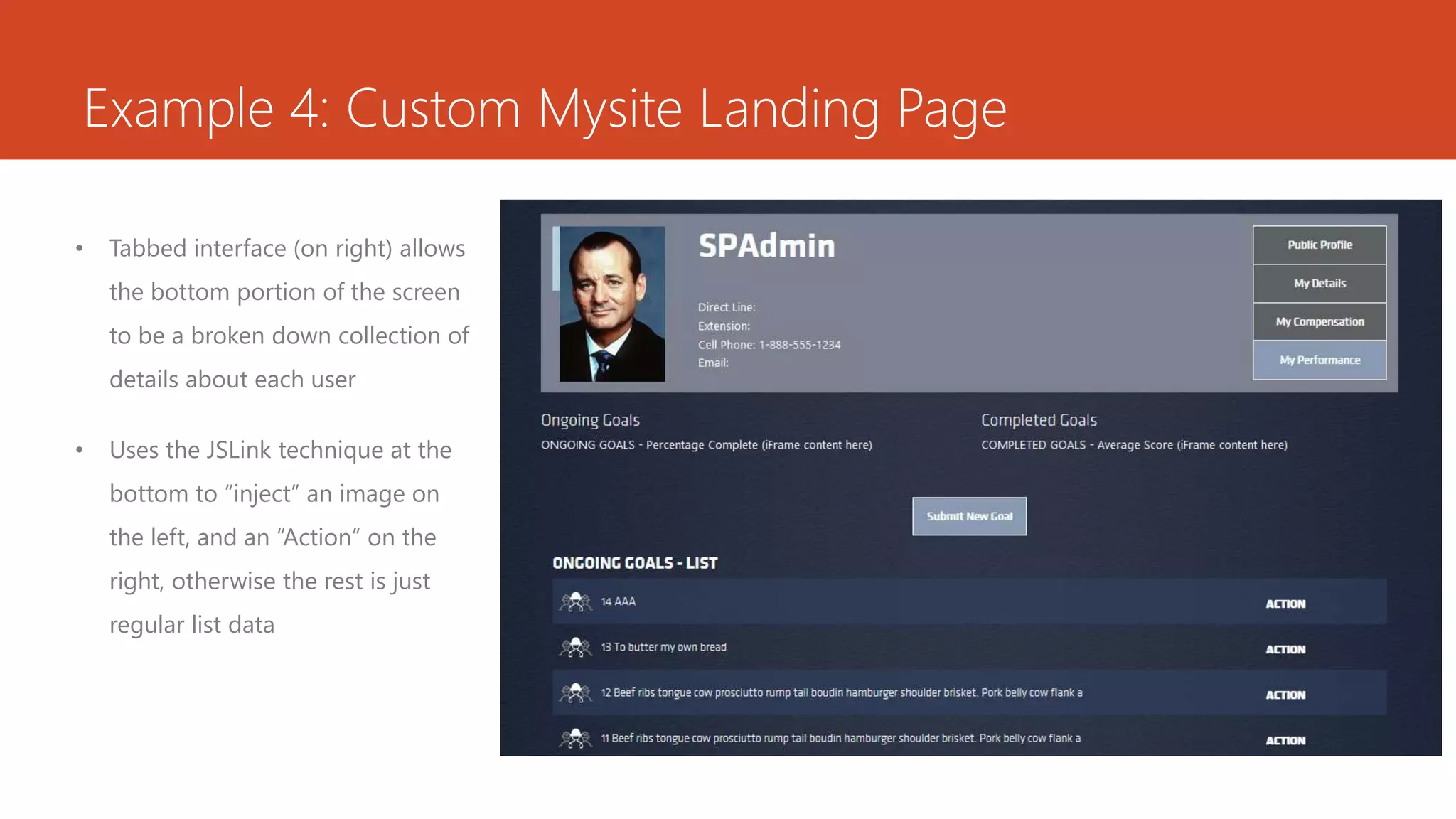Click the icon next to 13 To butter my own bread
1456x819 pixels.
tap(575, 648)
